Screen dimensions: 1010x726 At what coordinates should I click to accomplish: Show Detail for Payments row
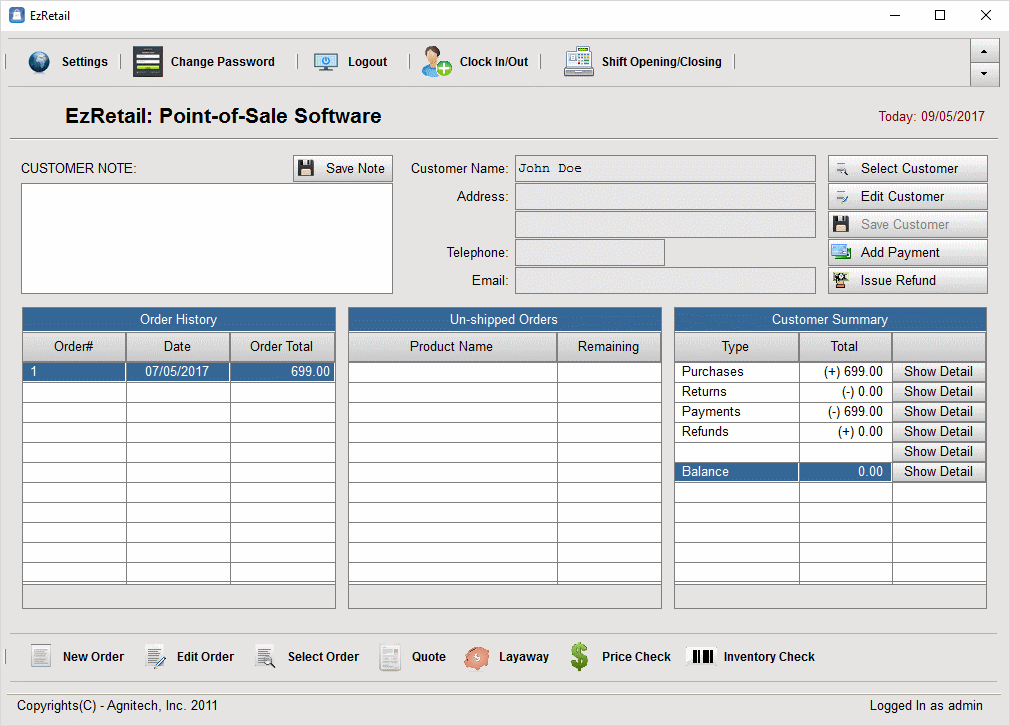pyautogui.click(x=939, y=412)
